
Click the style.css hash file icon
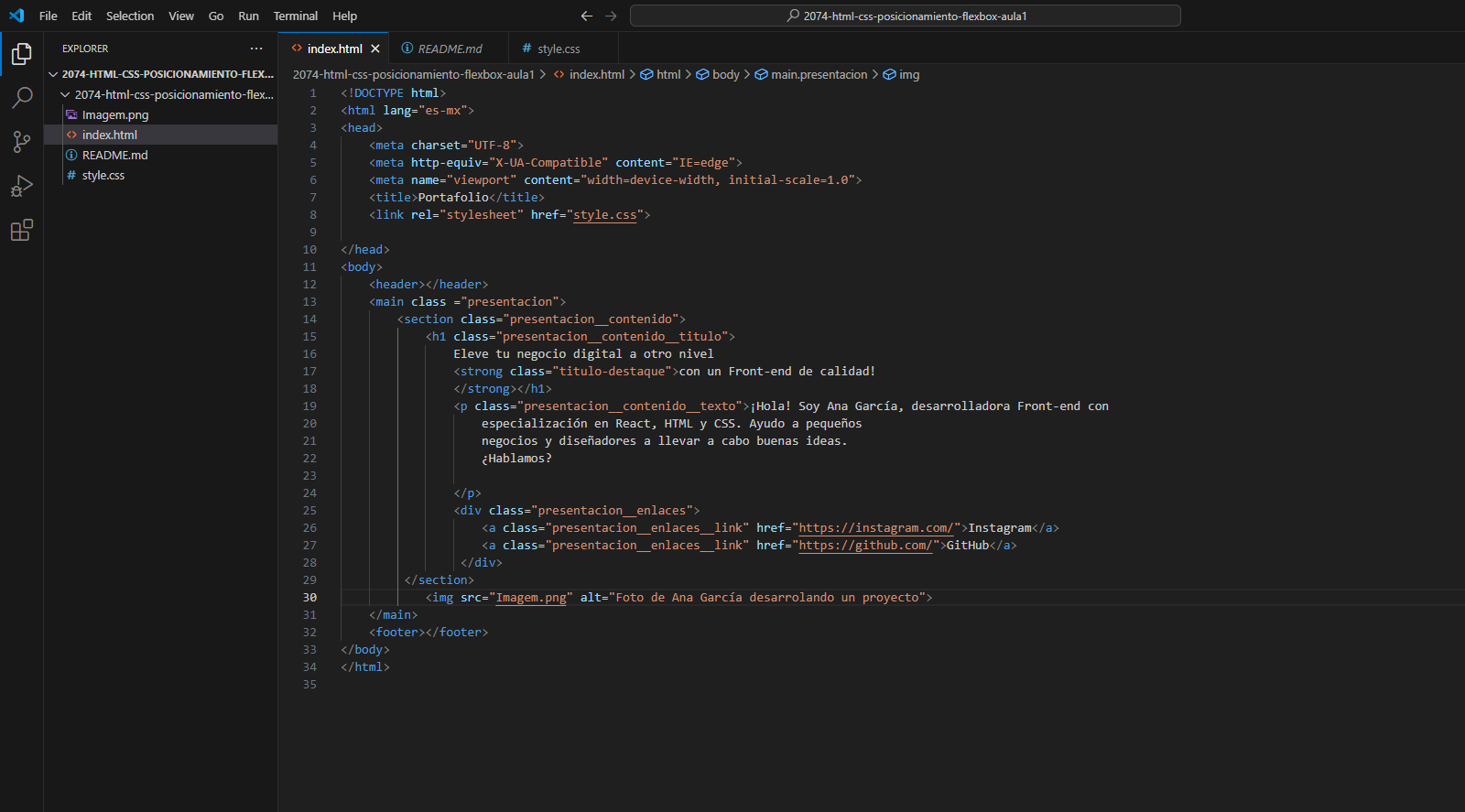coord(71,175)
